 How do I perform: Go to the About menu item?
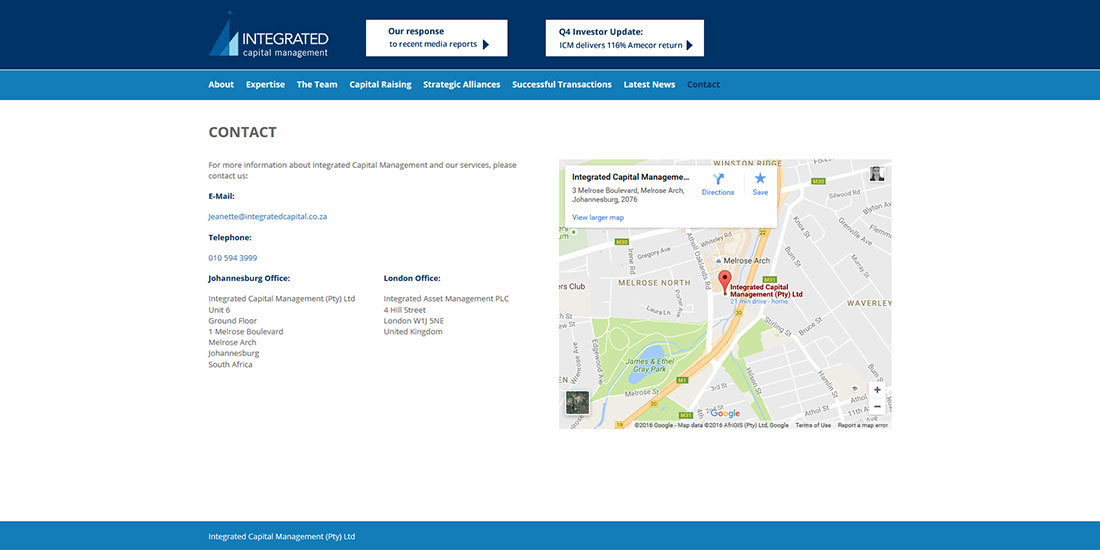pos(221,84)
